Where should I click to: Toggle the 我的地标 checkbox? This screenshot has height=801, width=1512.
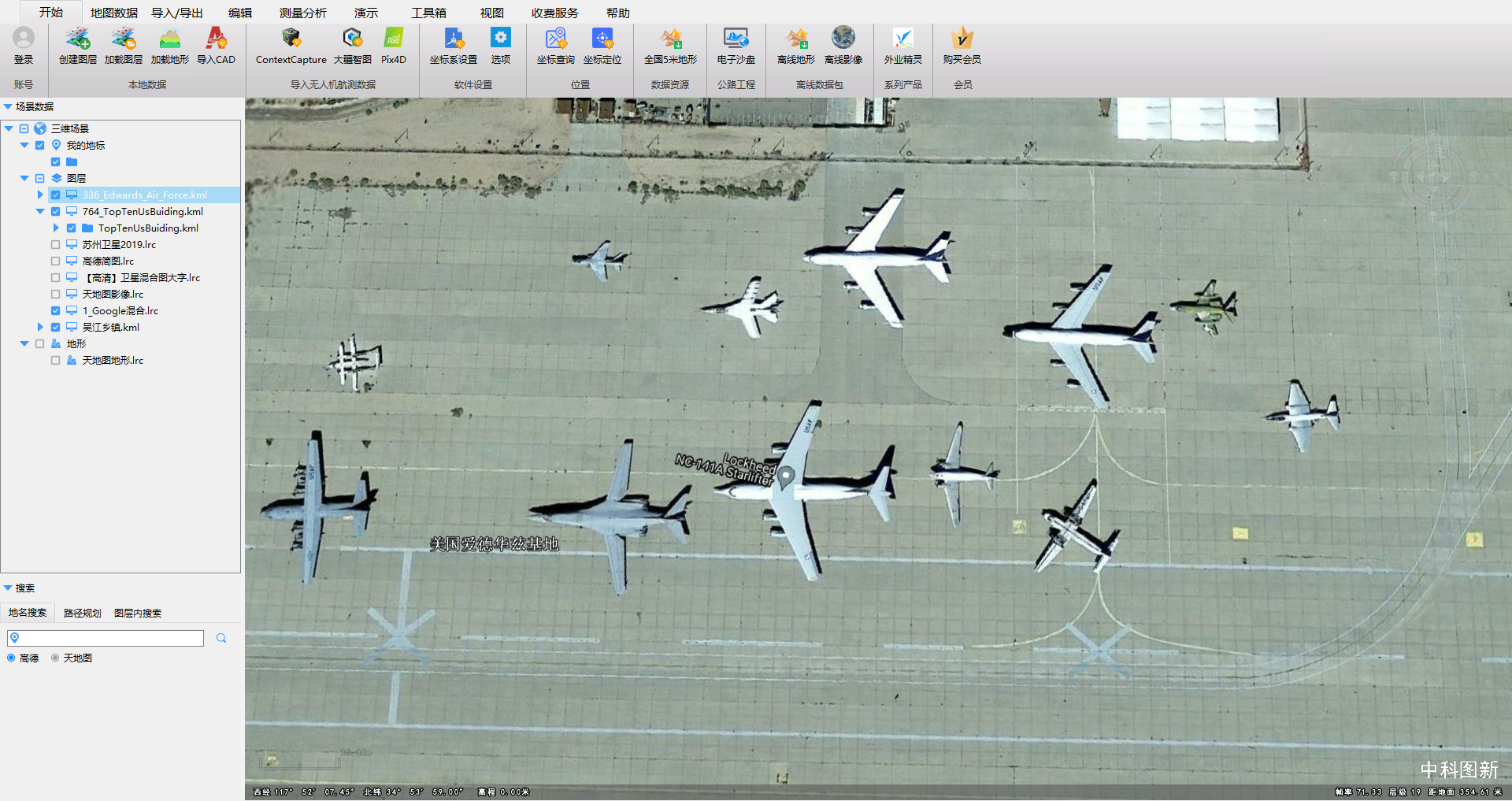point(39,145)
